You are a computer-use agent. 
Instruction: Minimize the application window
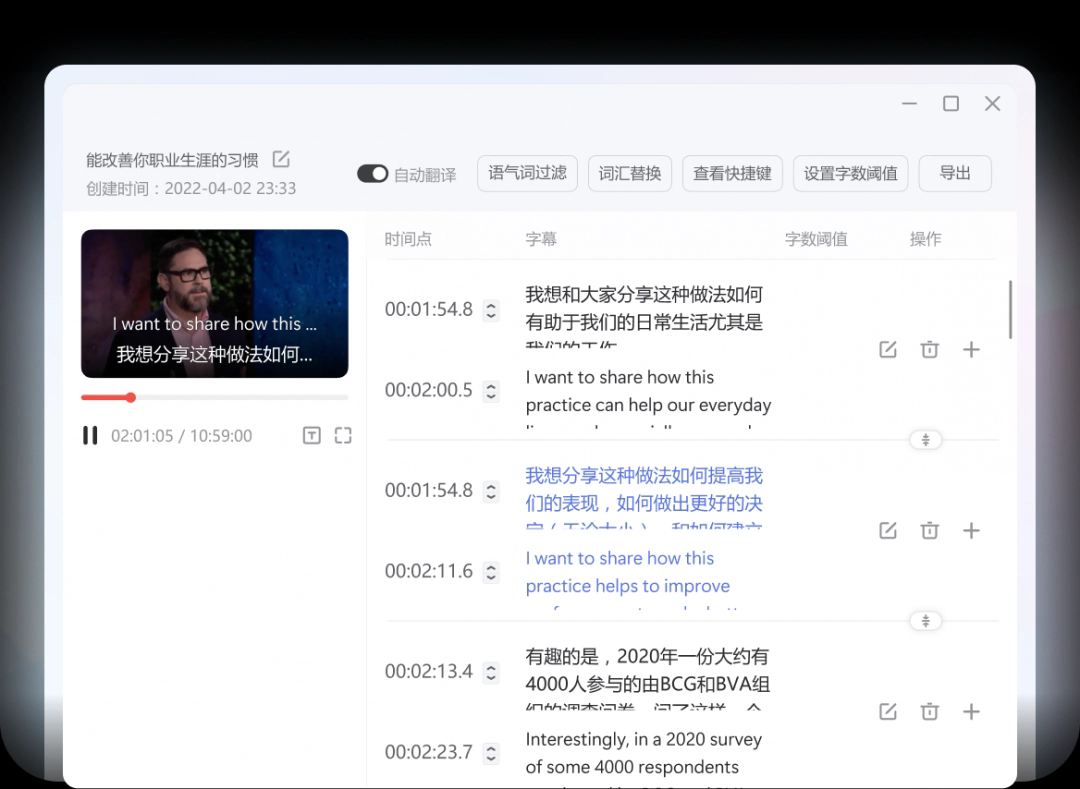click(x=909, y=103)
